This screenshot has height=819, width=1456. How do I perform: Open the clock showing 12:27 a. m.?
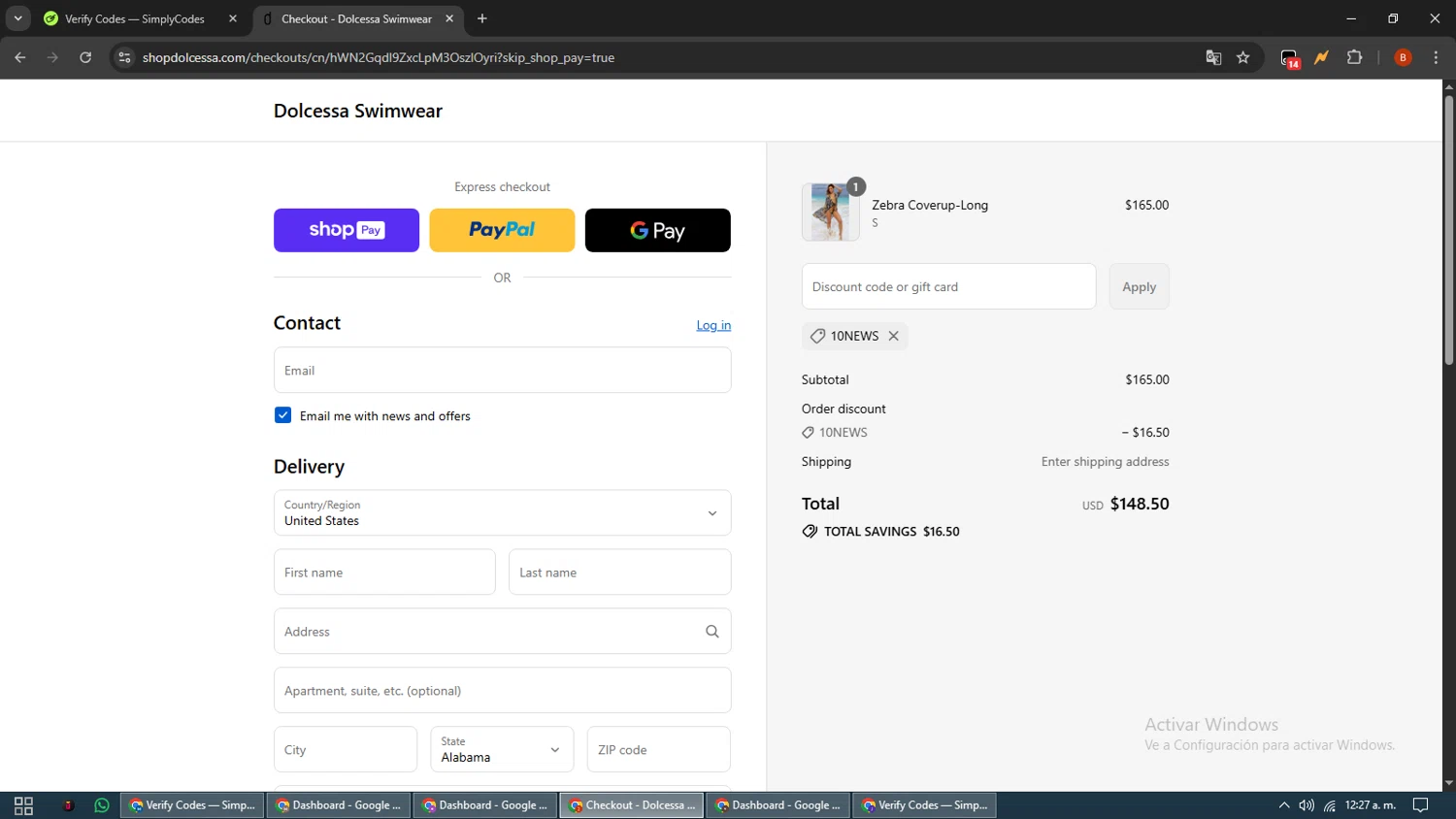click(x=1371, y=805)
